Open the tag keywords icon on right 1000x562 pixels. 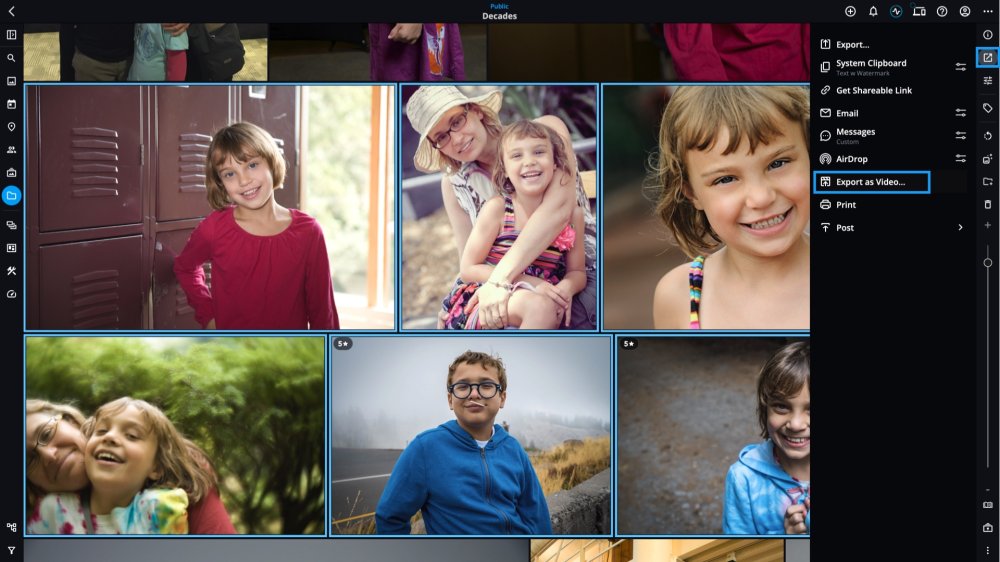click(x=987, y=108)
